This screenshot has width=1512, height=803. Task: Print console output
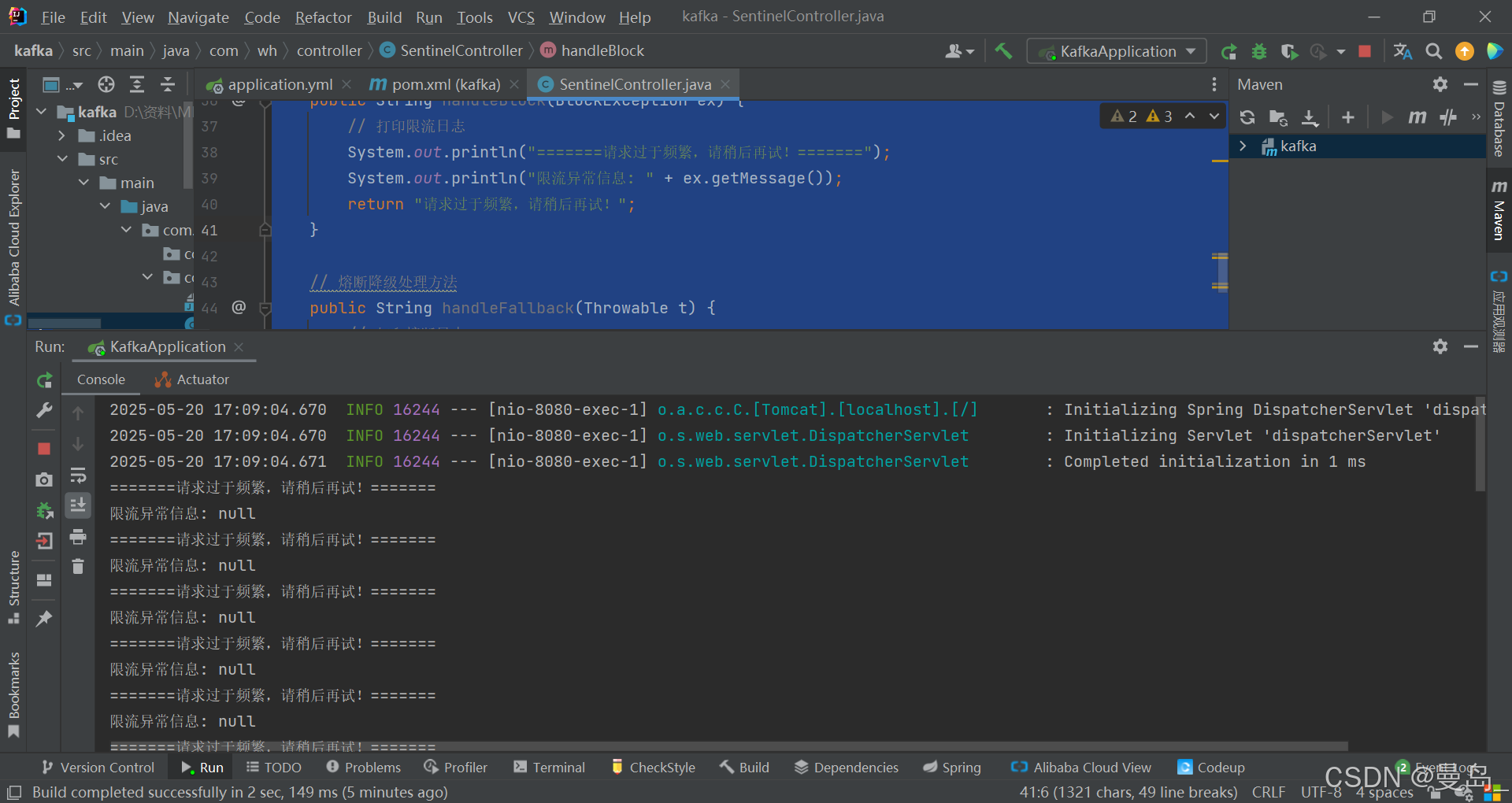[x=78, y=537]
